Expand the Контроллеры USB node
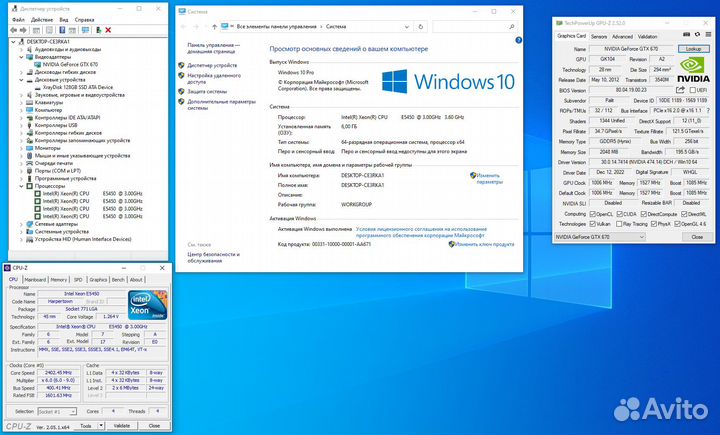 (x=21, y=125)
